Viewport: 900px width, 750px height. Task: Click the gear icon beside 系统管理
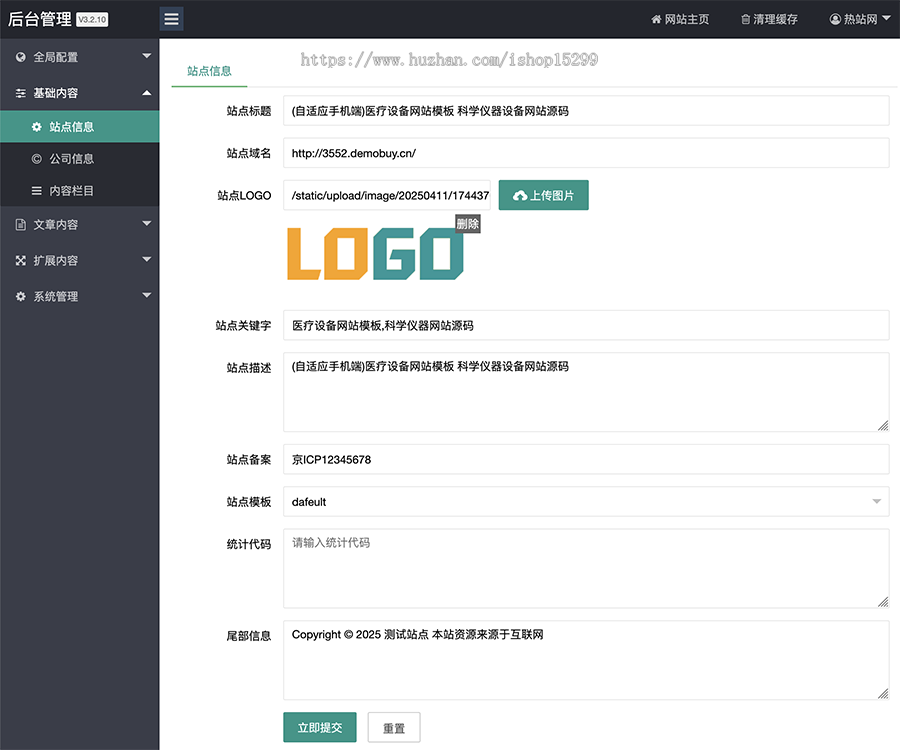pos(21,296)
